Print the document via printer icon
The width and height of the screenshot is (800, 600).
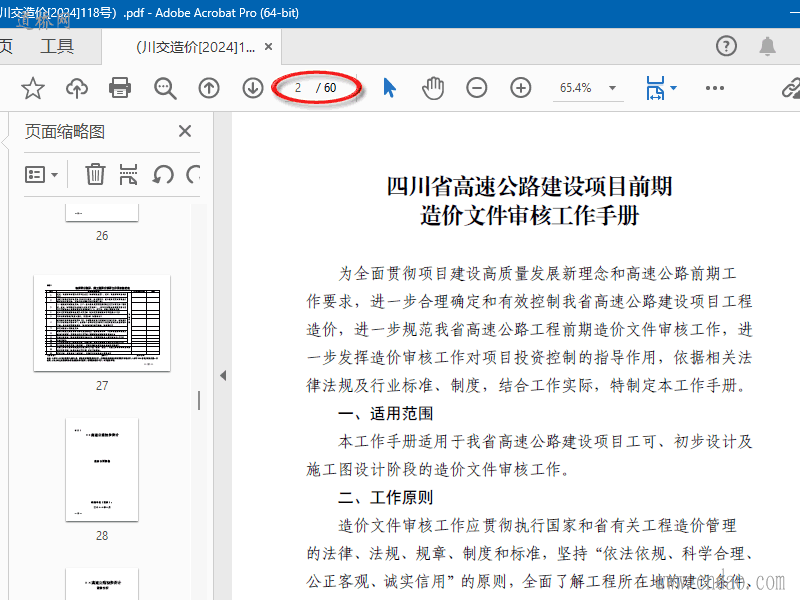120,88
